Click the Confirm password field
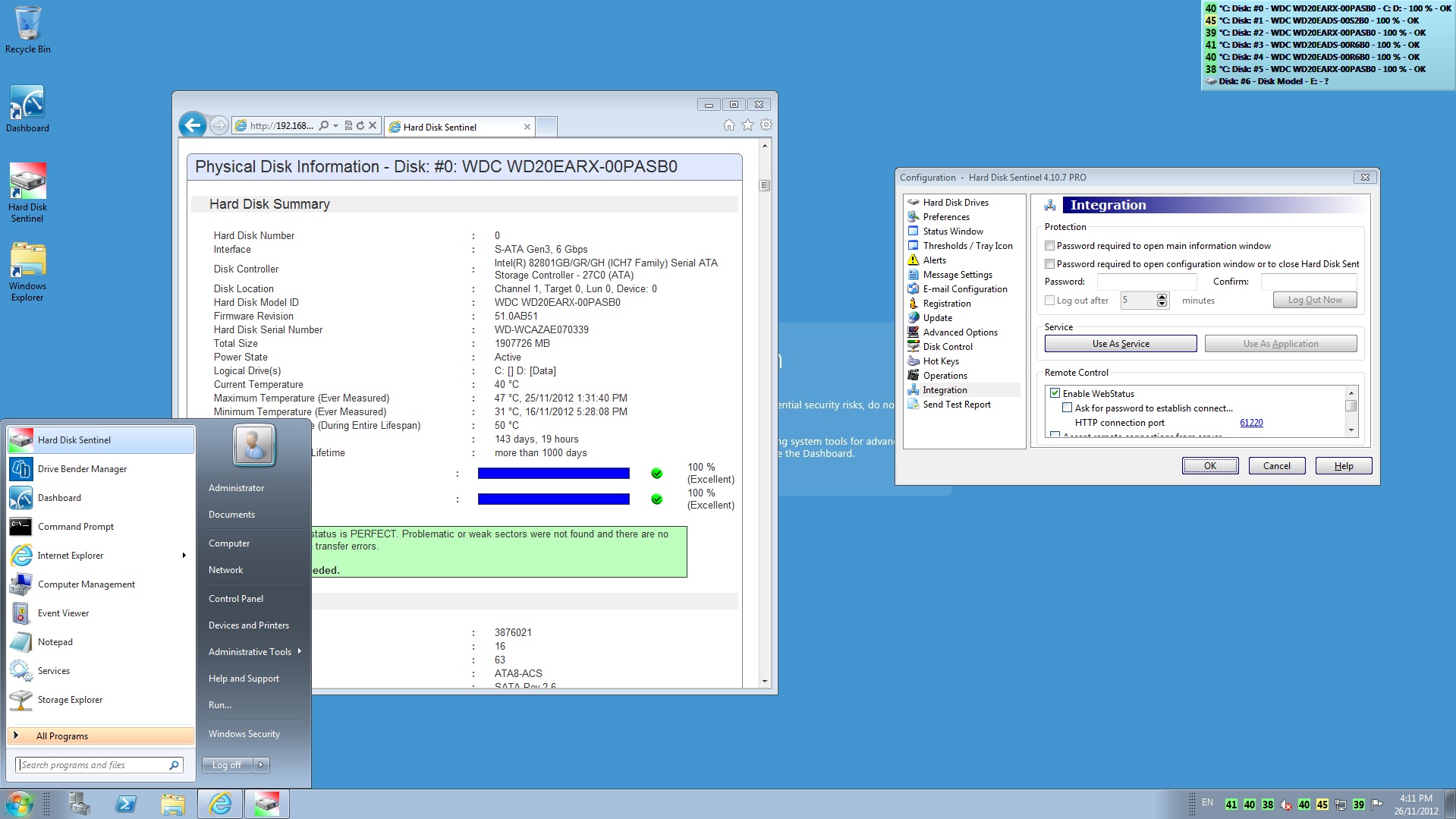Image resolution: width=1456 pixels, height=819 pixels. click(1308, 282)
